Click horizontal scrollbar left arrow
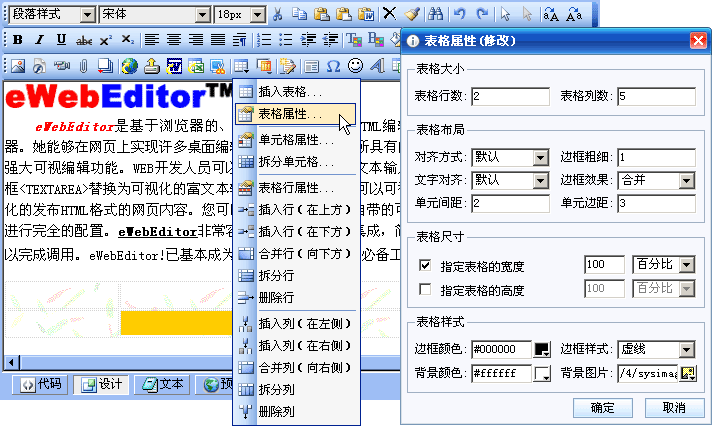The height and width of the screenshot is (428, 715). pos(11,363)
